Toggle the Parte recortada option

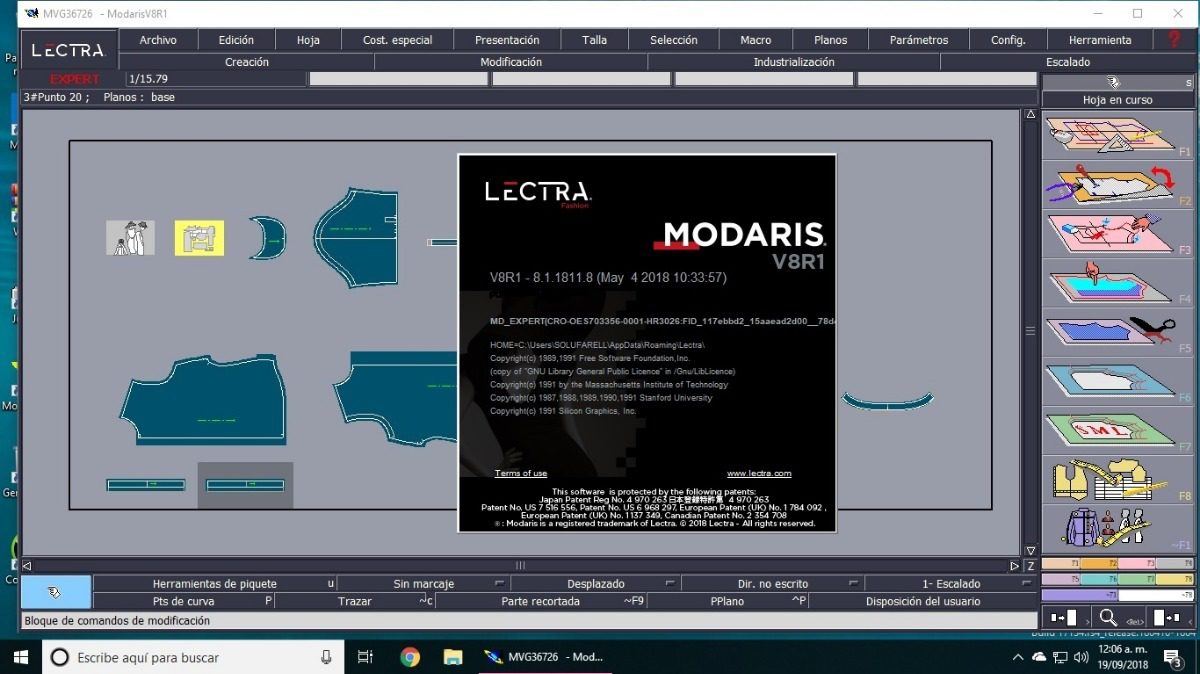click(x=540, y=601)
